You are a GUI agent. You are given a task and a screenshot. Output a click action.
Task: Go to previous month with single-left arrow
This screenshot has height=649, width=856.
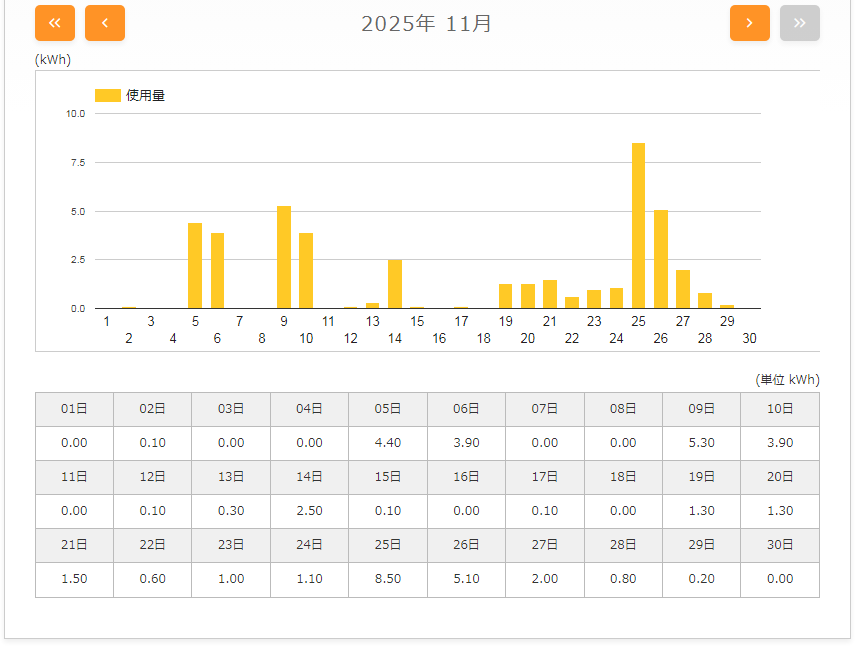(x=105, y=23)
